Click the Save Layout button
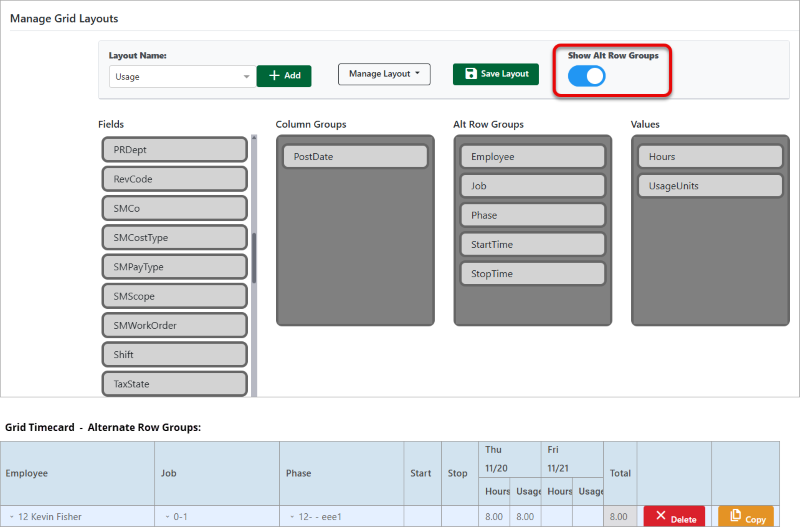Screen dimensions: 800x527 (496, 74)
